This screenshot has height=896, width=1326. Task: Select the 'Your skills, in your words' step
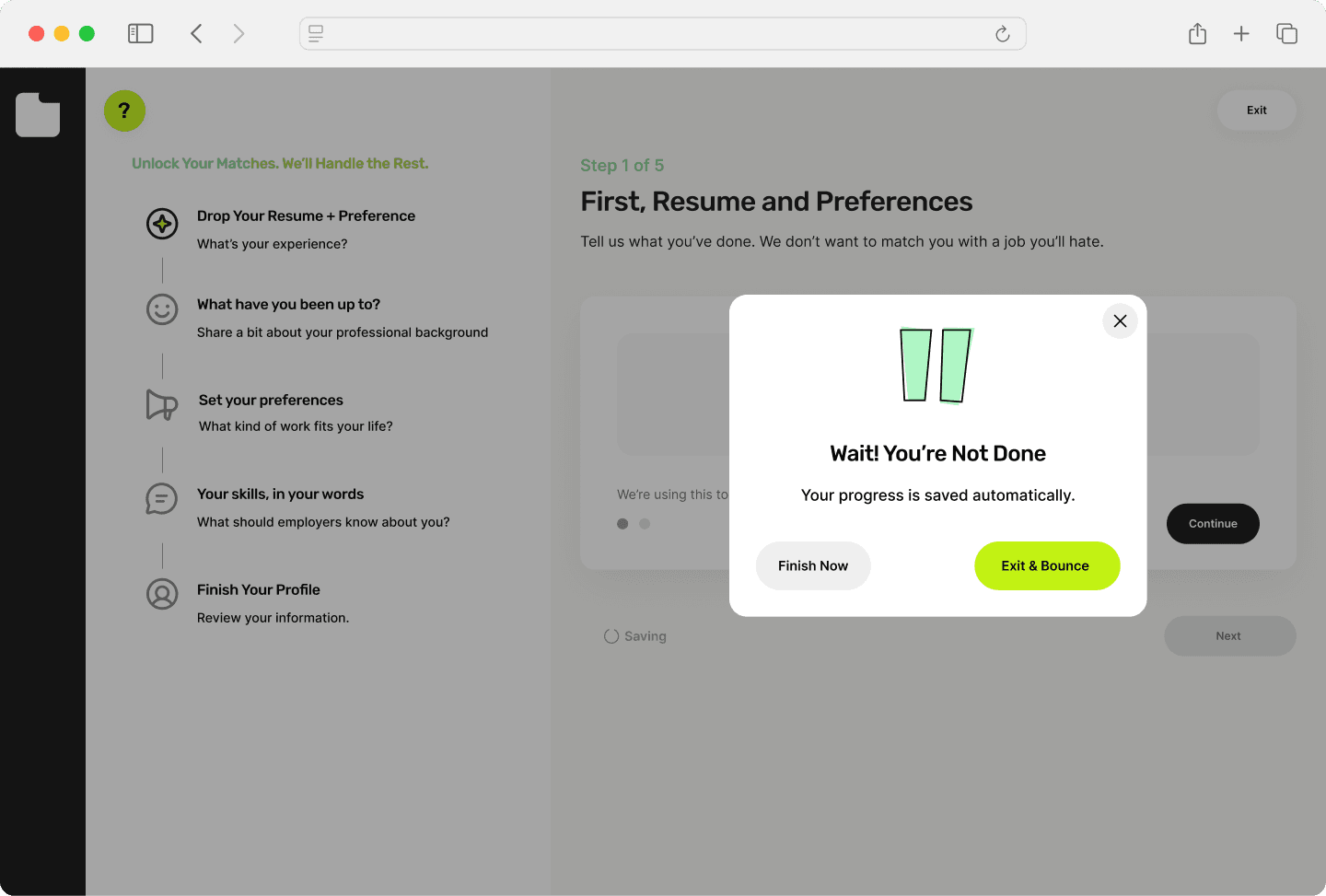[280, 494]
